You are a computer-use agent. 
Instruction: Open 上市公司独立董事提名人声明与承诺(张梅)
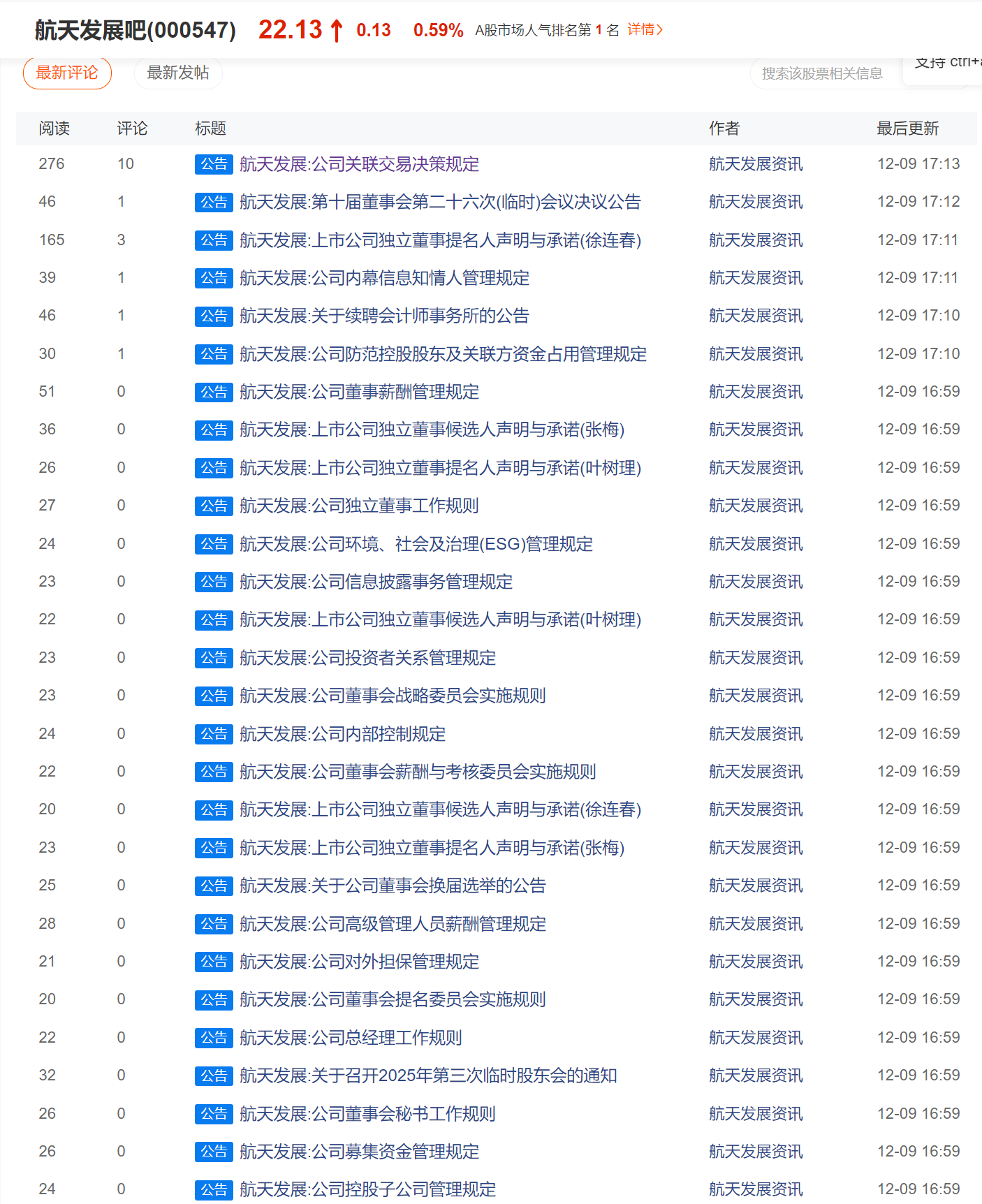(x=432, y=848)
